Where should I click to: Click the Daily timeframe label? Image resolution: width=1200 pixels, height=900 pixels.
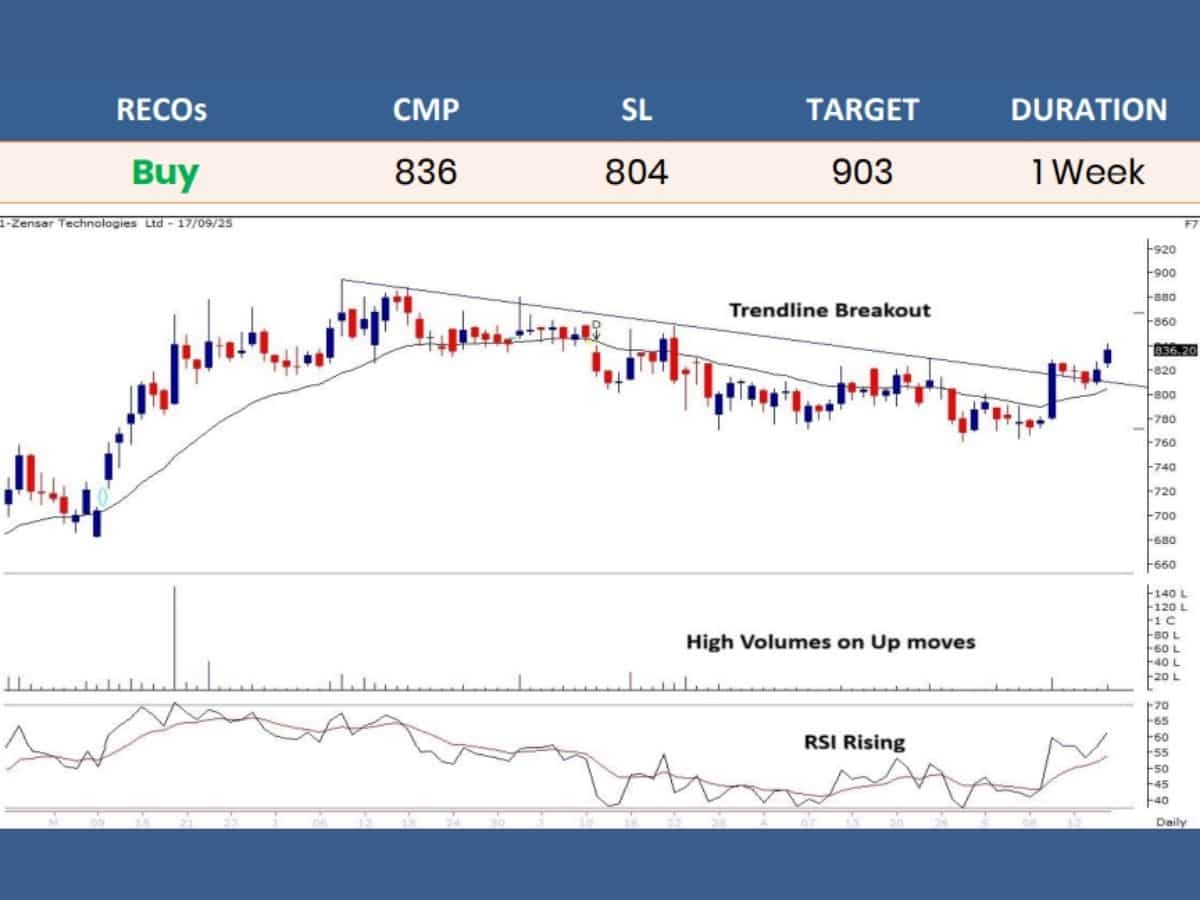tap(1171, 822)
